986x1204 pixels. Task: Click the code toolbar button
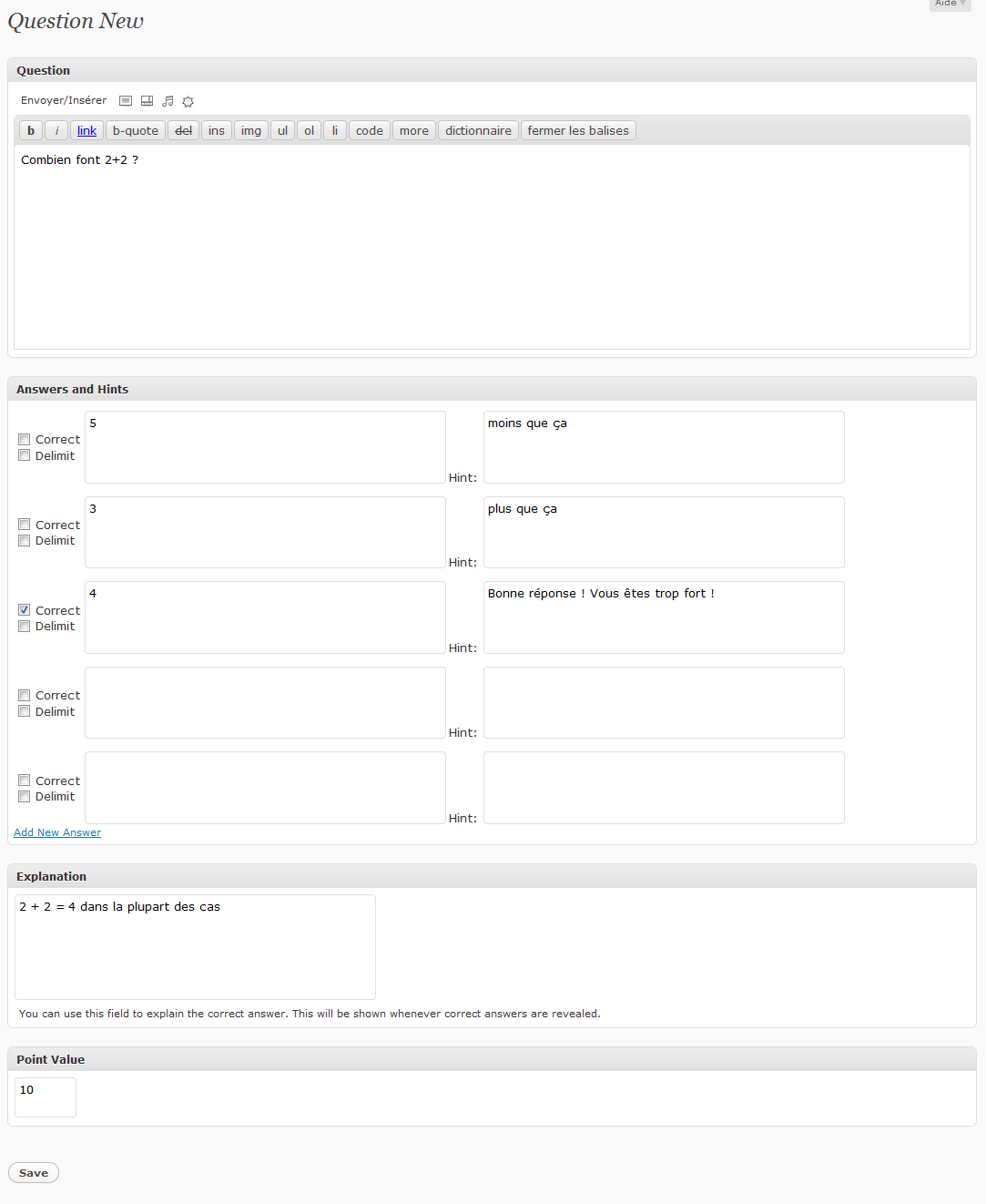(x=370, y=130)
